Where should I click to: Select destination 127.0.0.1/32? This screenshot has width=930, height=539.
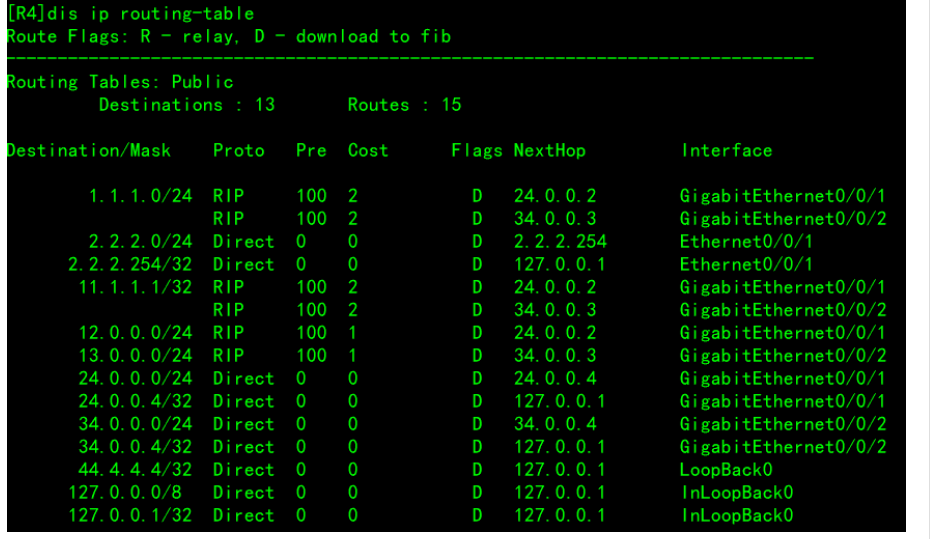[130, 516]
